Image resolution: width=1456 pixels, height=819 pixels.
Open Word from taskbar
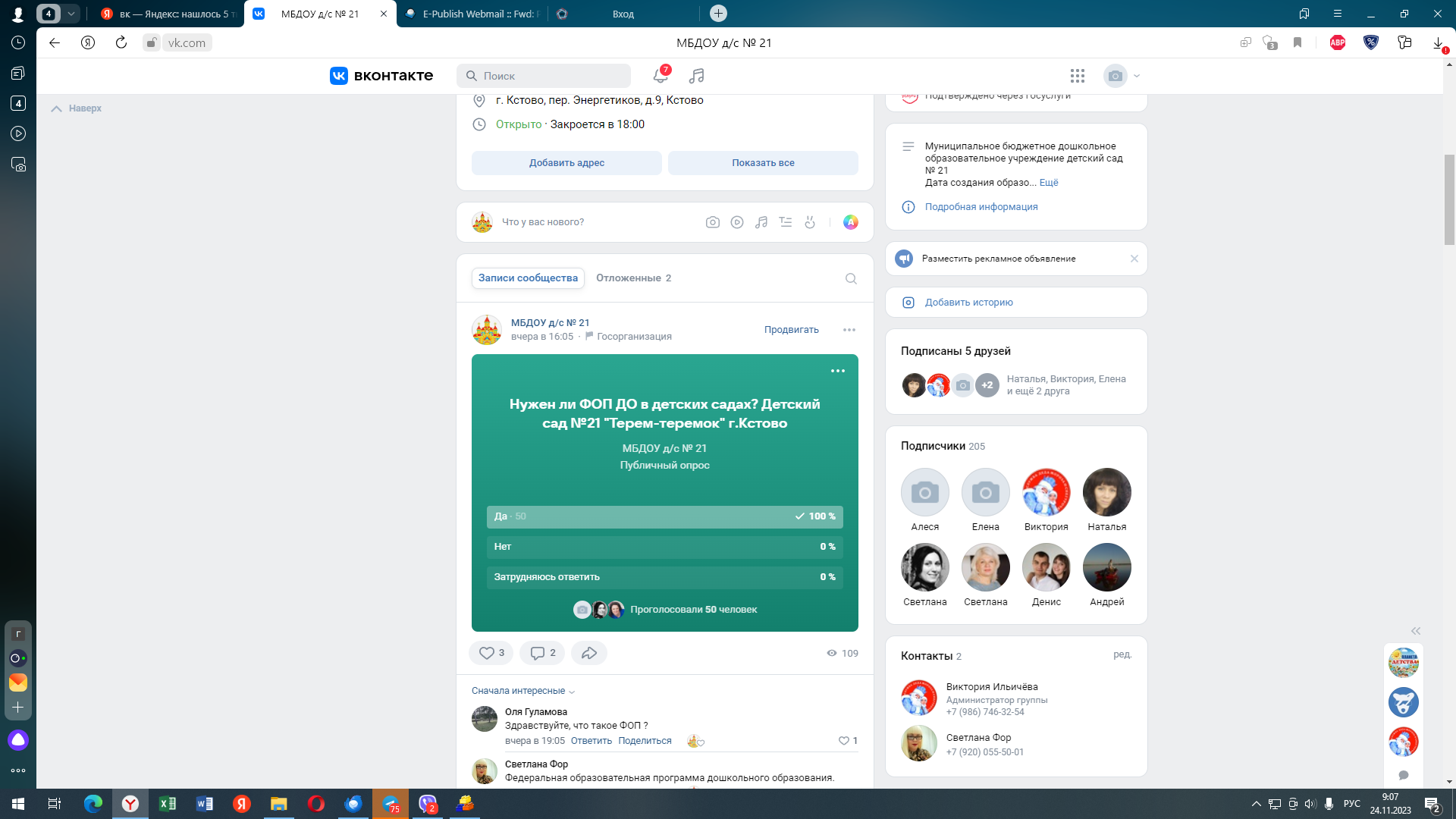click(205, 804)
